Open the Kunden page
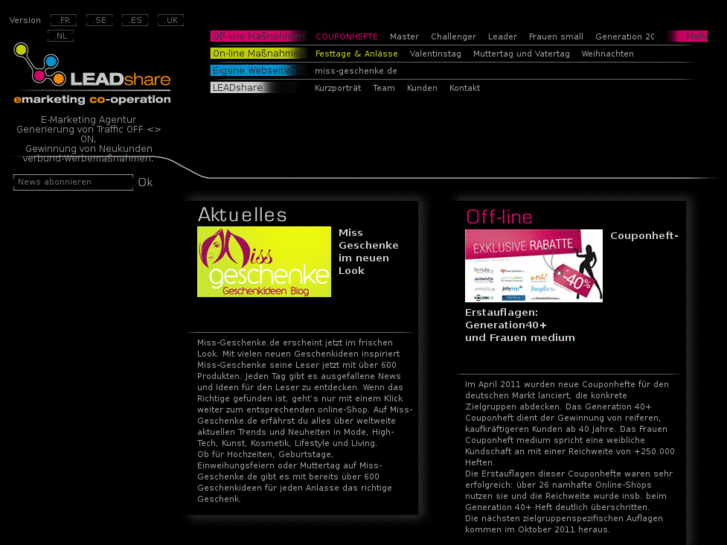 [x=422, y=88]
